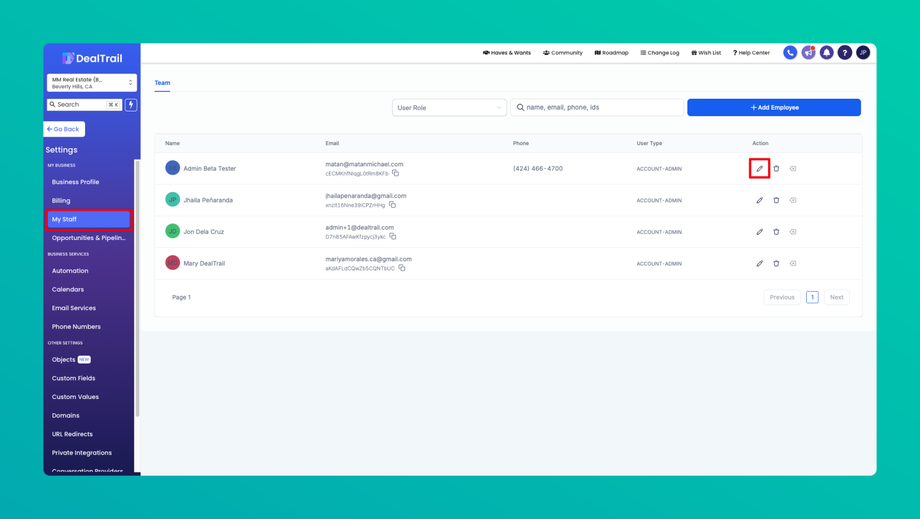Open the JP profile avatar menu
This screenshot has height=519, width=920.
click(x=862, y=53)
